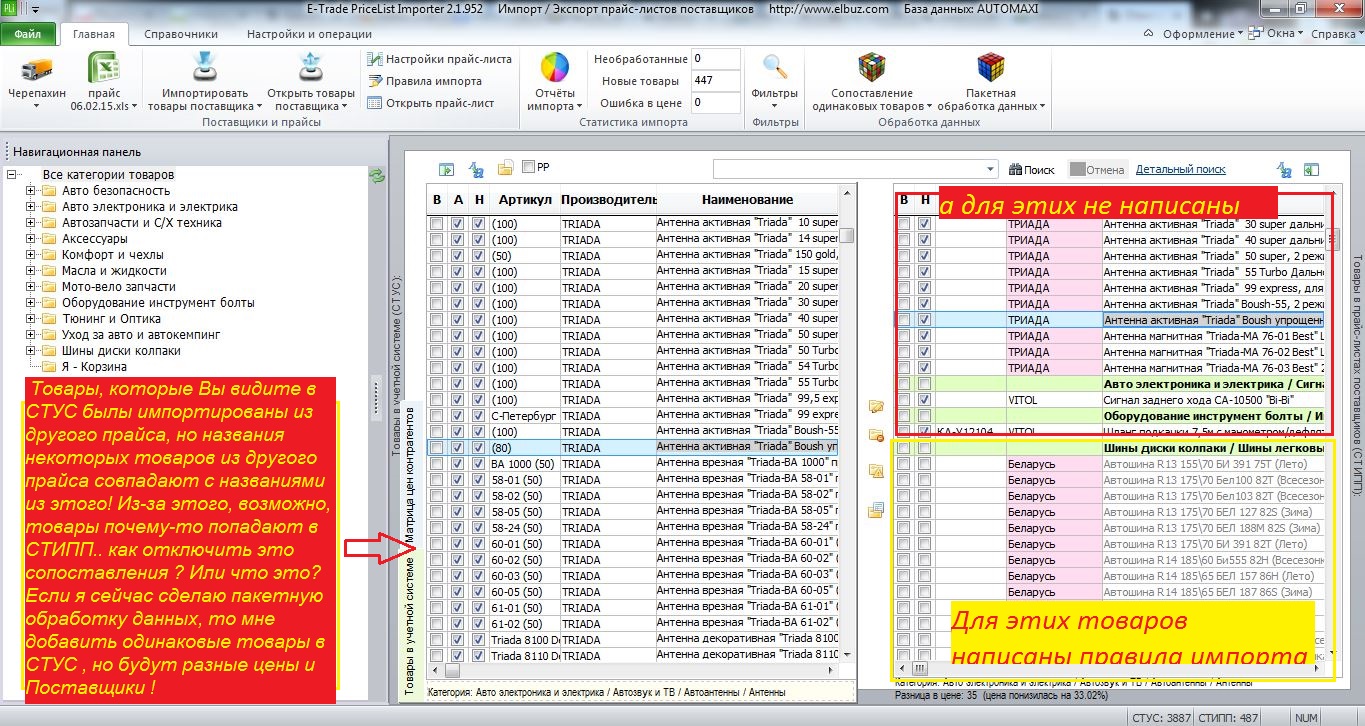The height and width of the screenshot is (726, 1365).
Task: Click the folder copy icon above left grid
Action: [x=506, y=168]
